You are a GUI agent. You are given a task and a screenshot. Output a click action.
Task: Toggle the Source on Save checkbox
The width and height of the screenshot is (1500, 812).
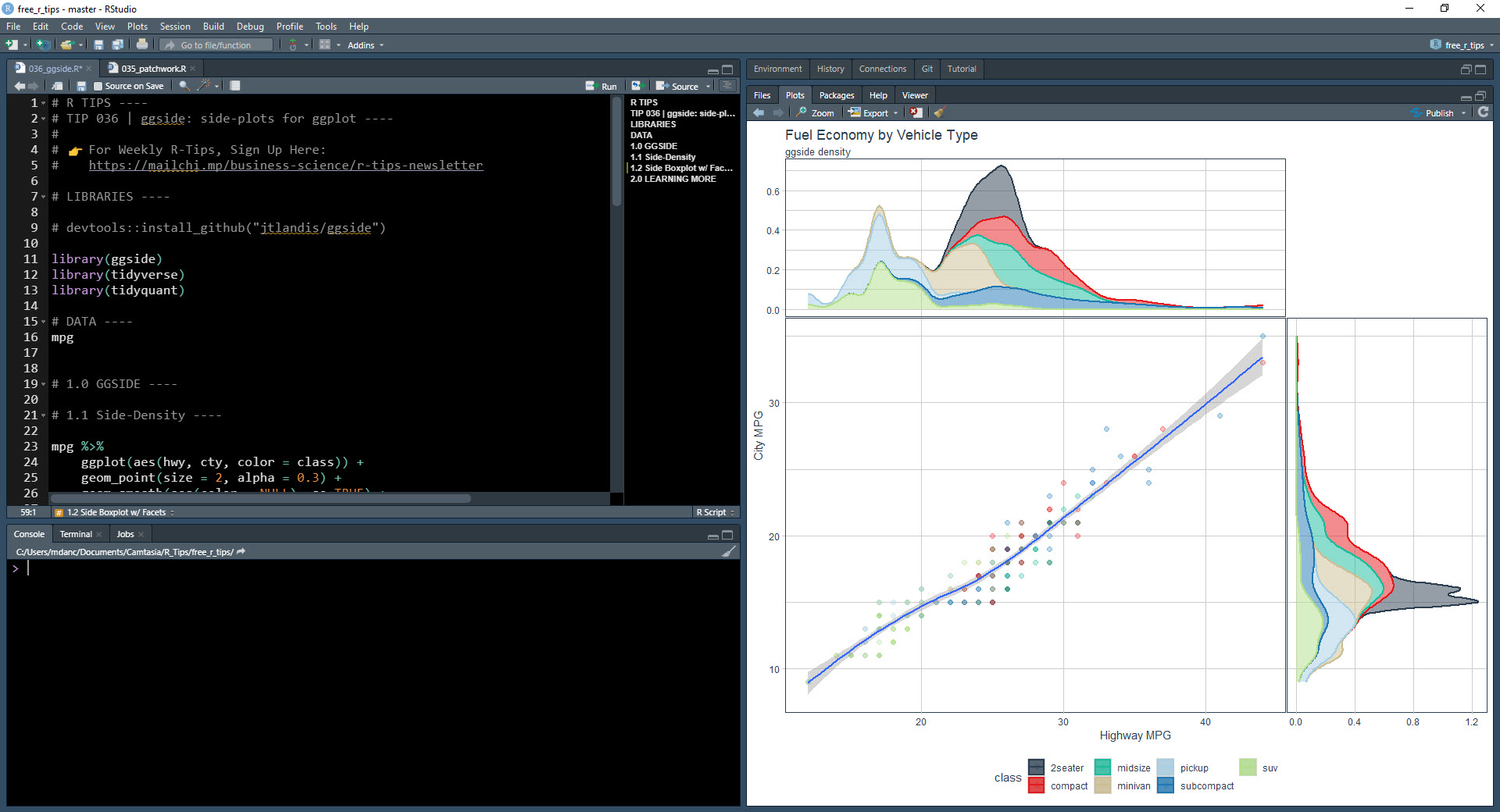point(98,86)
